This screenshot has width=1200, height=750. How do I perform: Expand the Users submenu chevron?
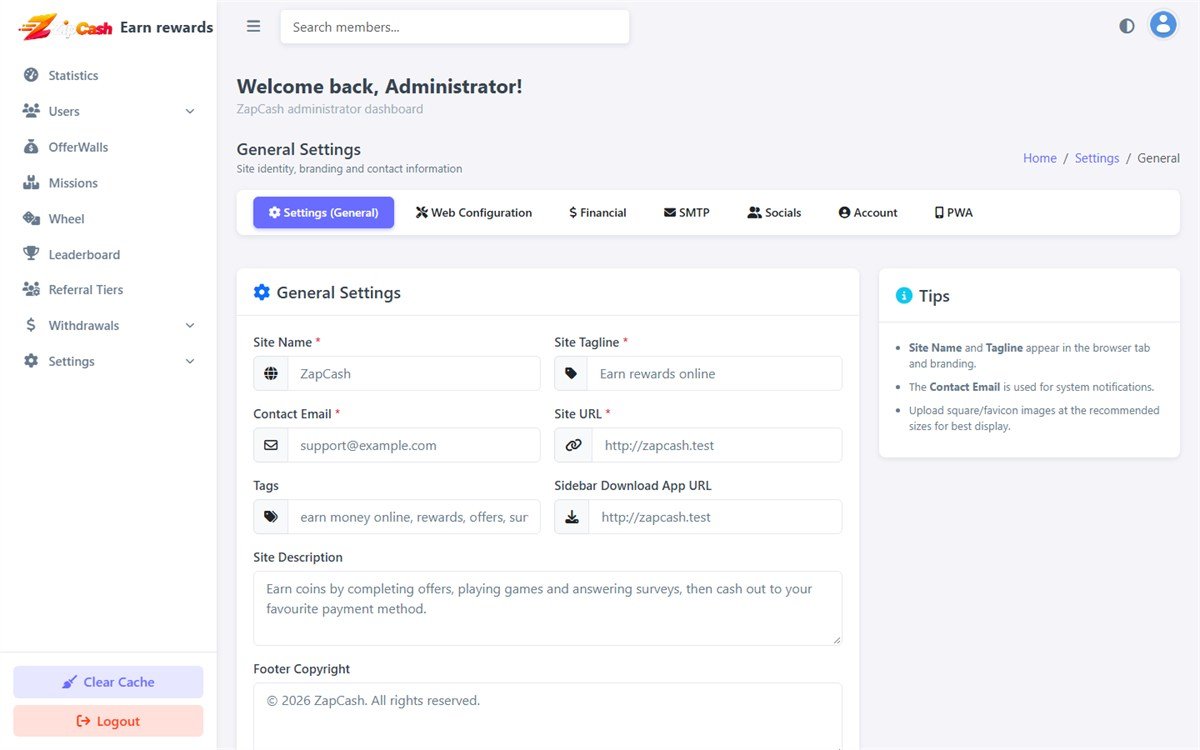point(190,111)
